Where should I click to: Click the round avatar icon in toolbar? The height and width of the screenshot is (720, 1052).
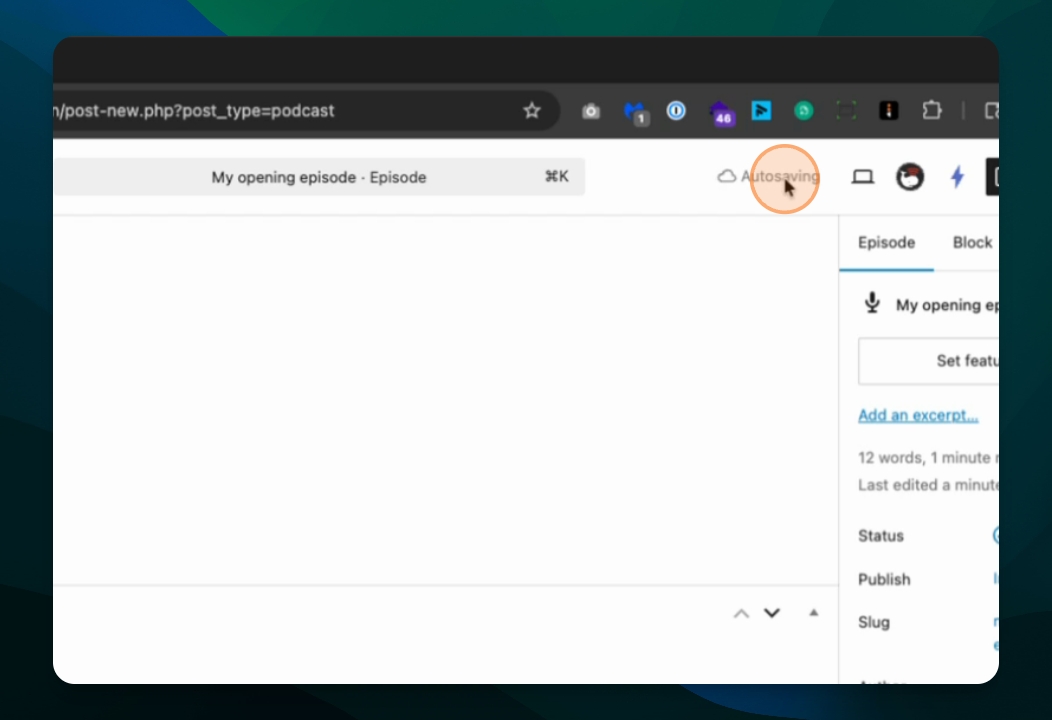pyautogui.click(x=910, y=177)
